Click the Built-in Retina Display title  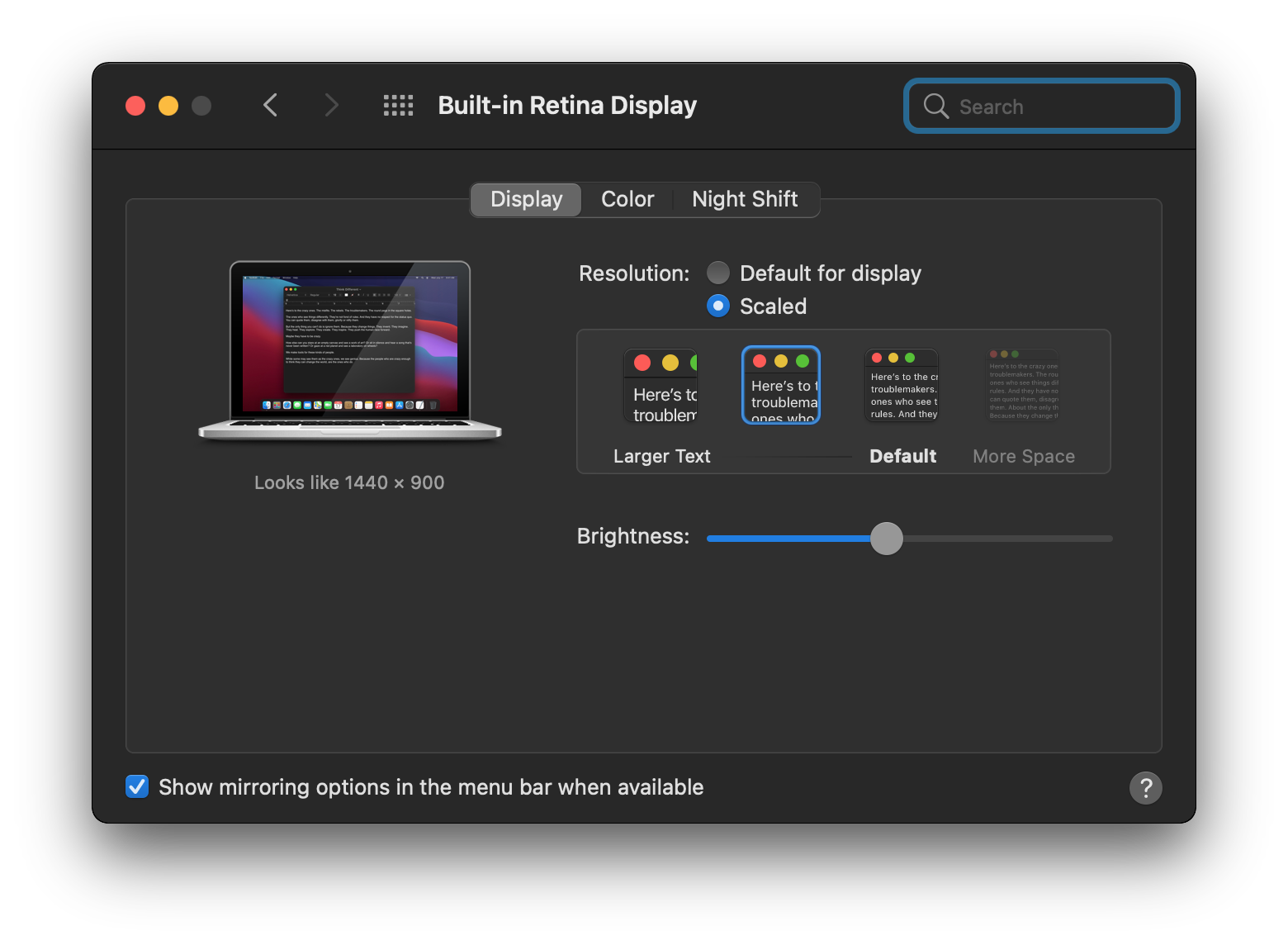(x=567, y=106)
